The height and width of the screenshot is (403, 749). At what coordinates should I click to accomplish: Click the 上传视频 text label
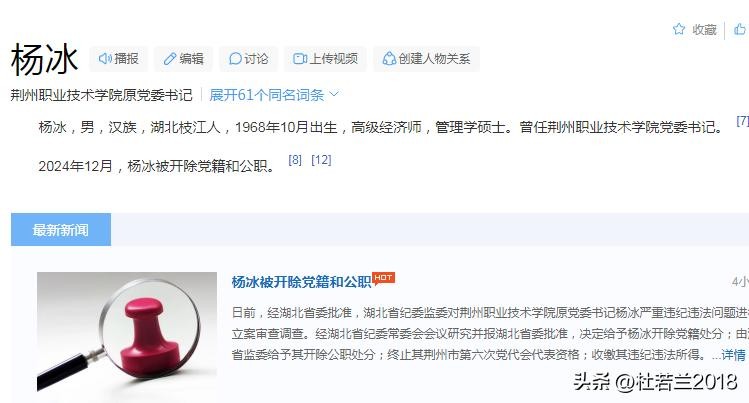pos(333,59)
